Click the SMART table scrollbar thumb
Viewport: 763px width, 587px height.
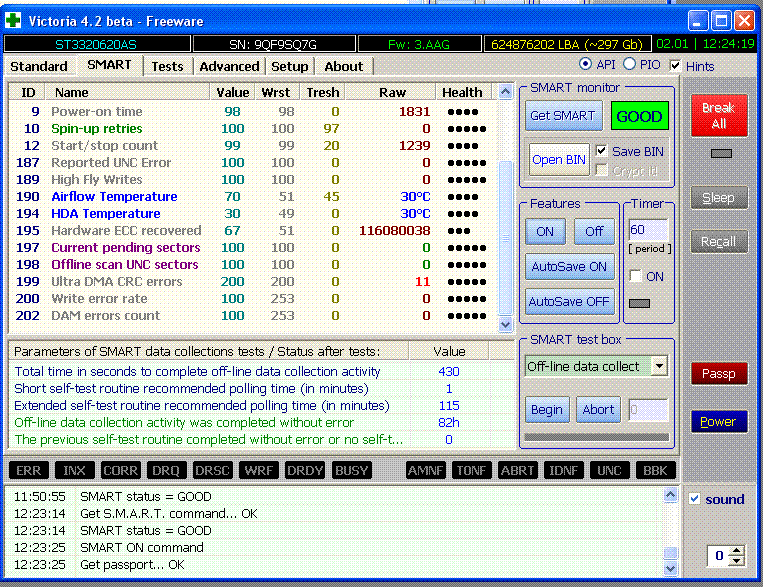(506, 238)
